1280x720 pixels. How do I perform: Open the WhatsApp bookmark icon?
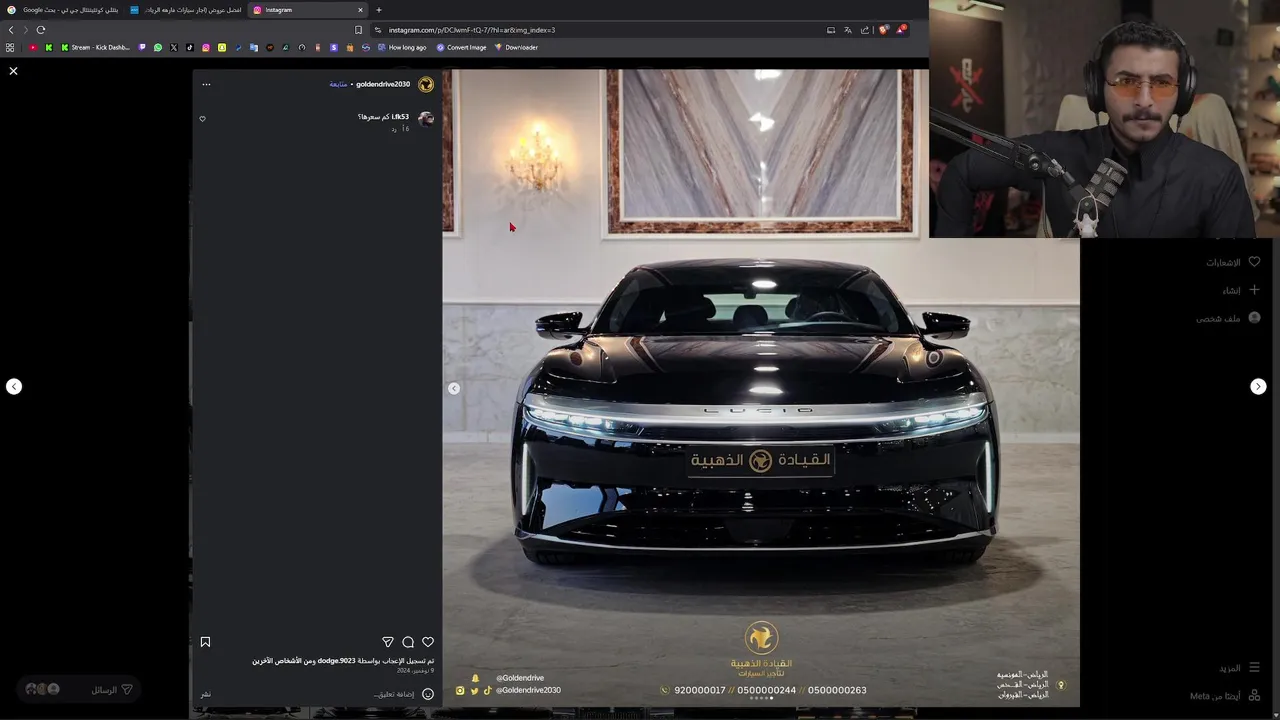point(158,47)
